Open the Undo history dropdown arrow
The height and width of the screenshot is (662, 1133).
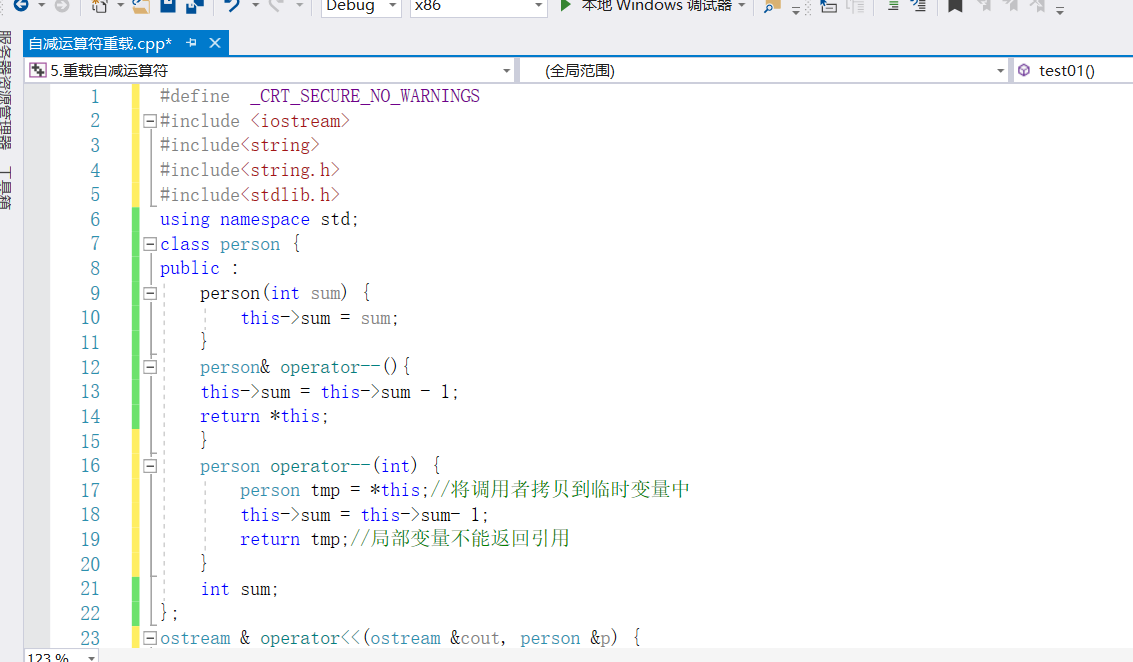tap(255, 5)
